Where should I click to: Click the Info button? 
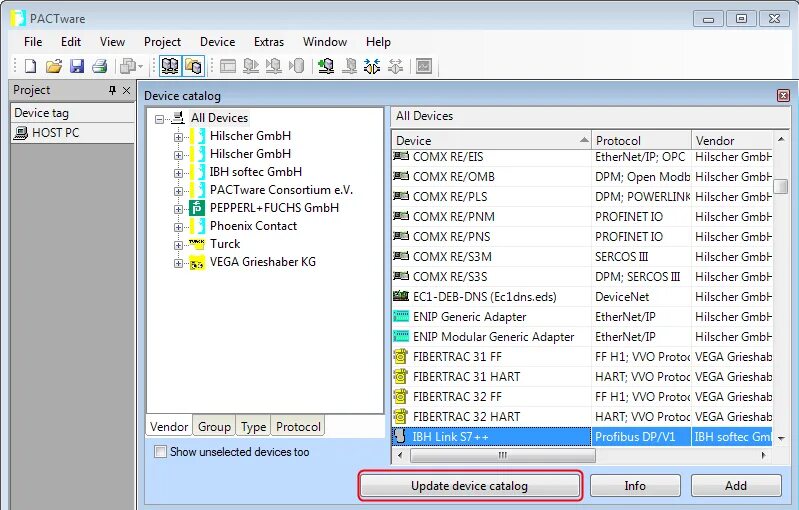pyautogui.click(x=635, y=486)
